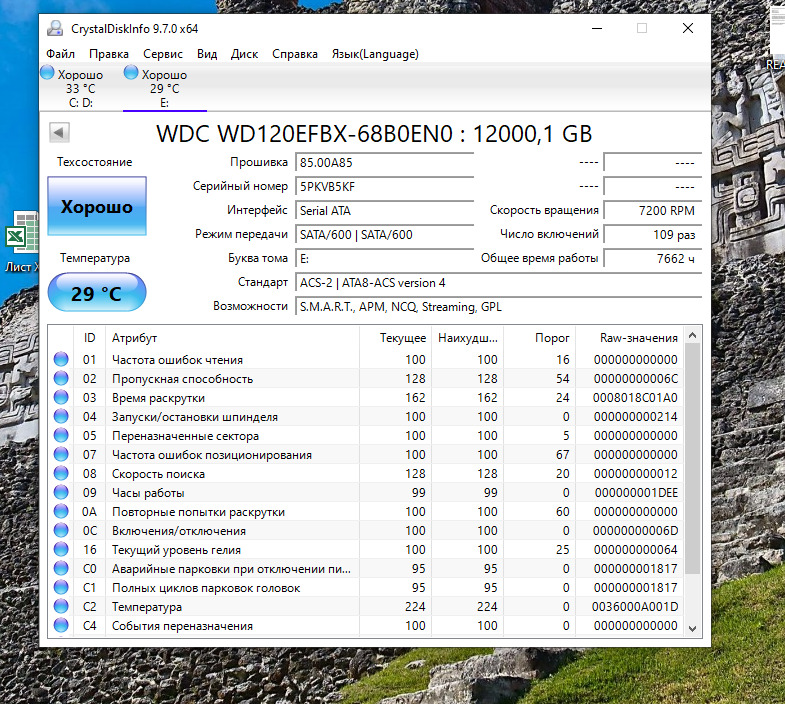Open the Диск menu
Screen dimensions: 785x704
244,54
